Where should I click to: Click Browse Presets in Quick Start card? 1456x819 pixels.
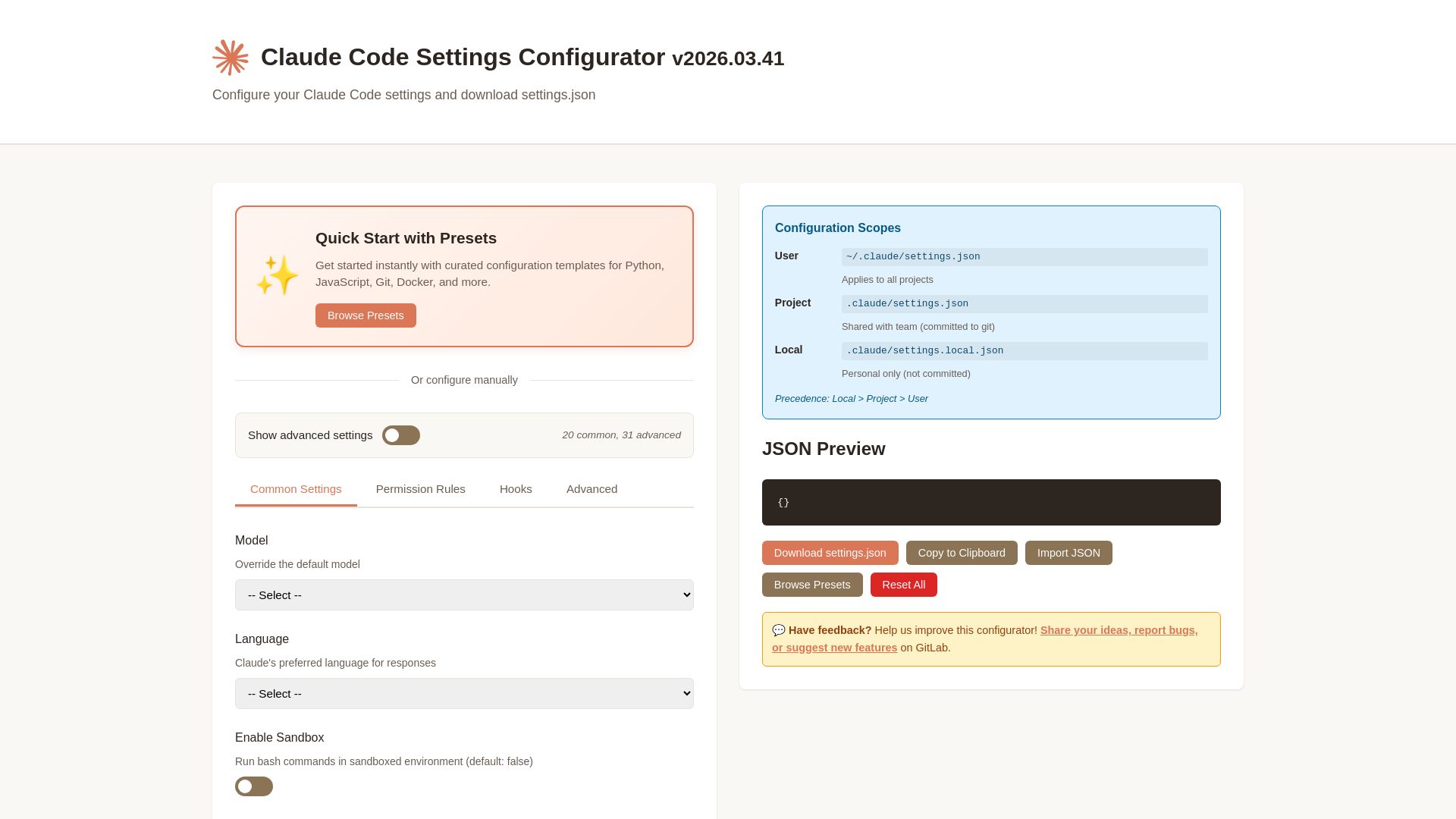366,315
